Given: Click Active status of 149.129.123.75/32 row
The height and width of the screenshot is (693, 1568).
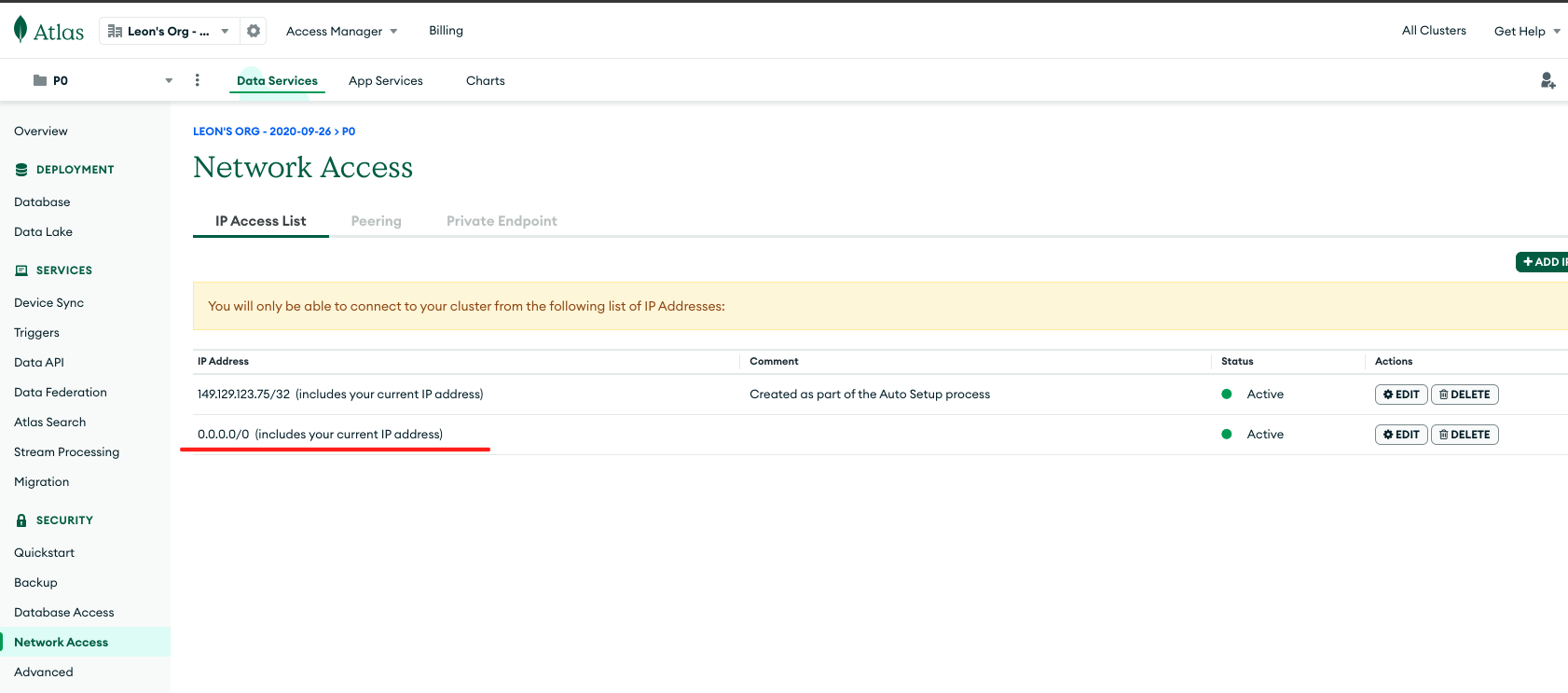Looking at the screenshot, I should pyautogui.click(x=1265, y=395).
